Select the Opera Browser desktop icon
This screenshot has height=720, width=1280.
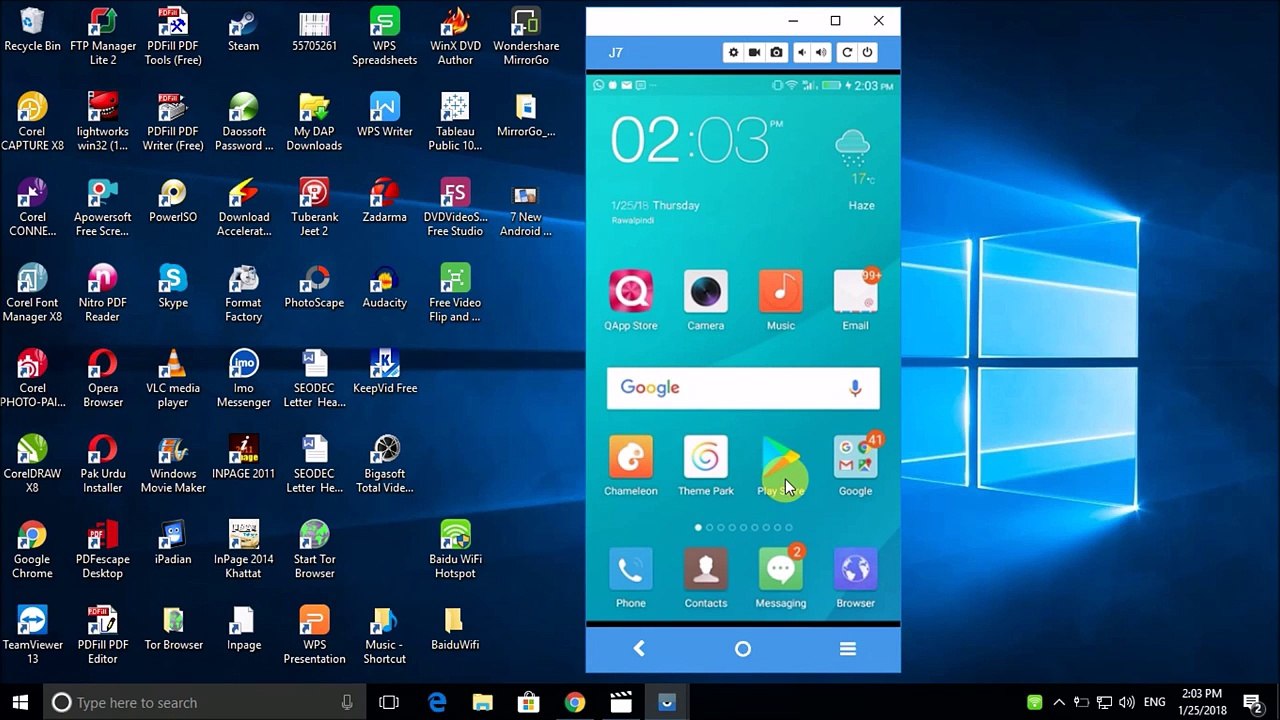(x=103, y=379)
